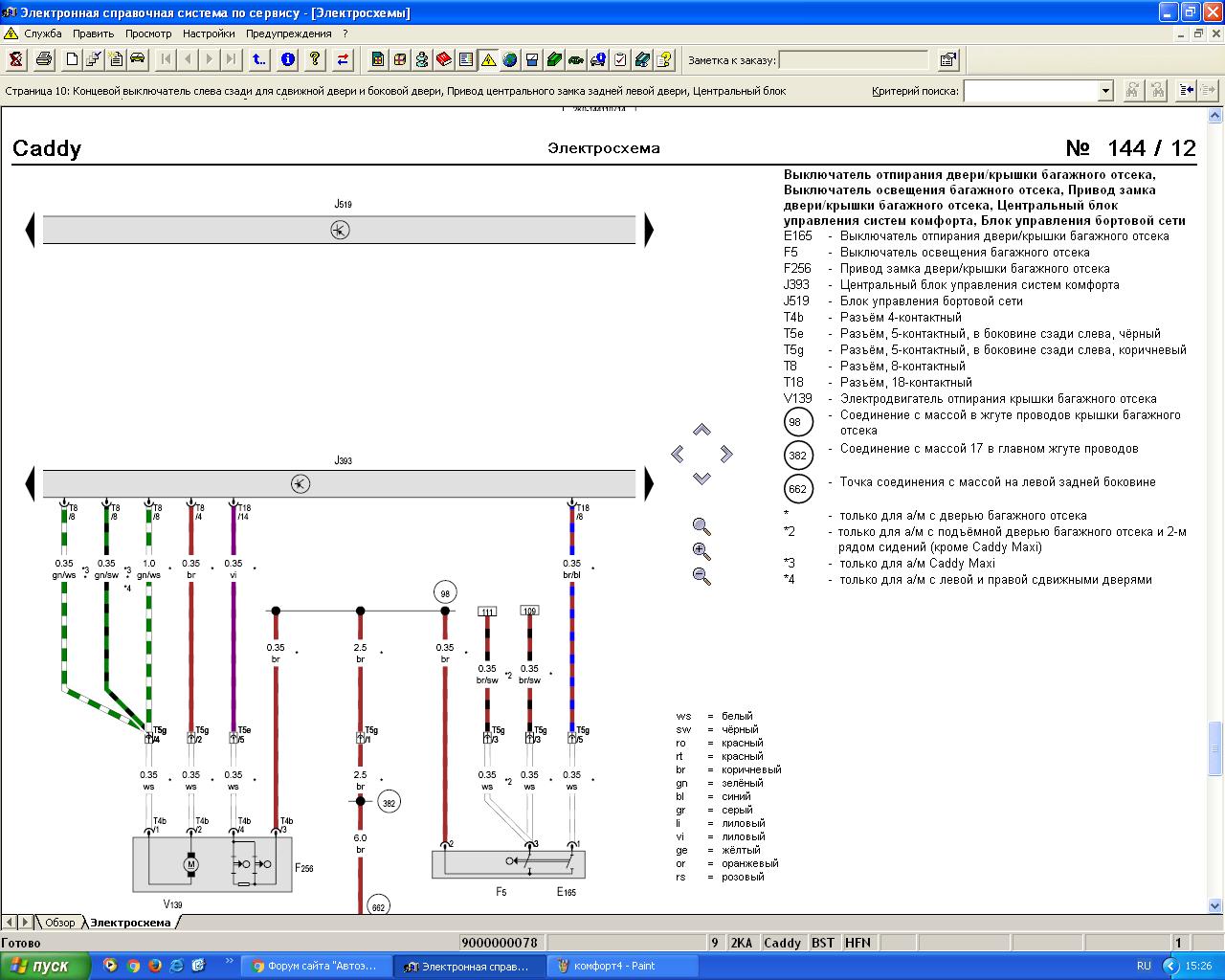Follow the '111' reference box in the diagram
The image size is (1225, 980).
(487, 611)
